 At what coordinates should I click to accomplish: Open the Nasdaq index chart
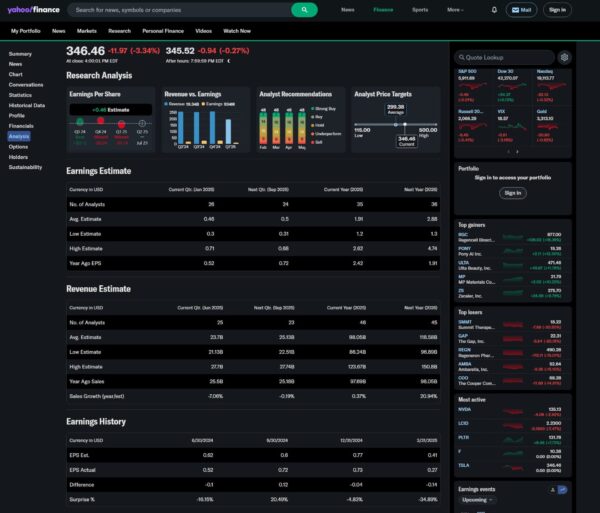[551, 86]
